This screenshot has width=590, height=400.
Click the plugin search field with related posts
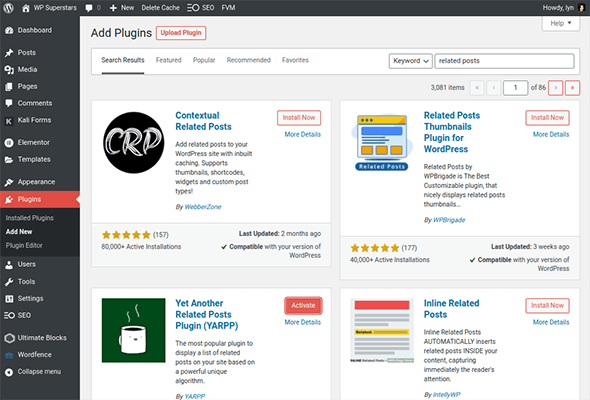504,61
